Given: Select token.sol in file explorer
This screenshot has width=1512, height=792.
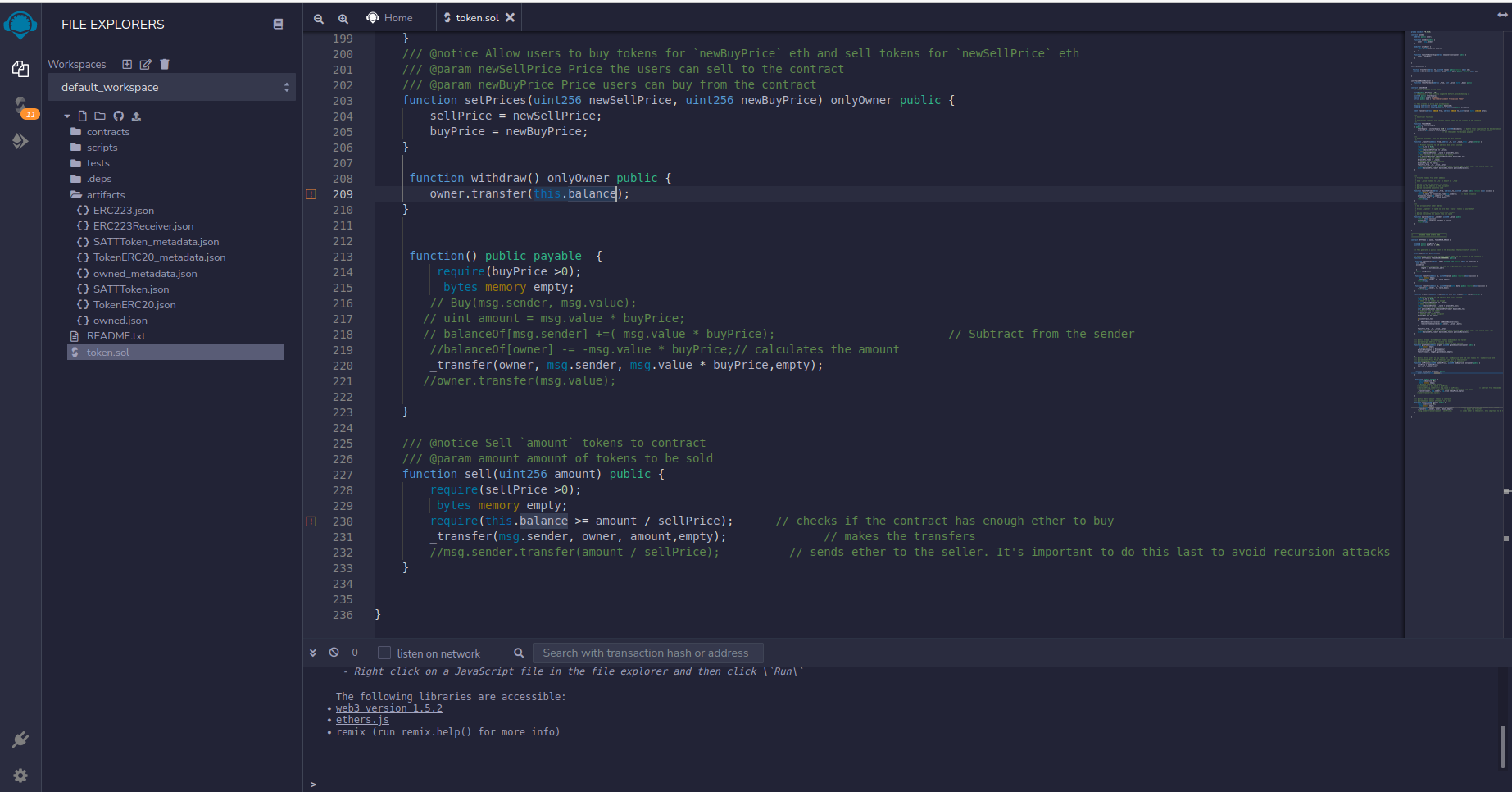Looking at the screenshot, I should point(175,353).
